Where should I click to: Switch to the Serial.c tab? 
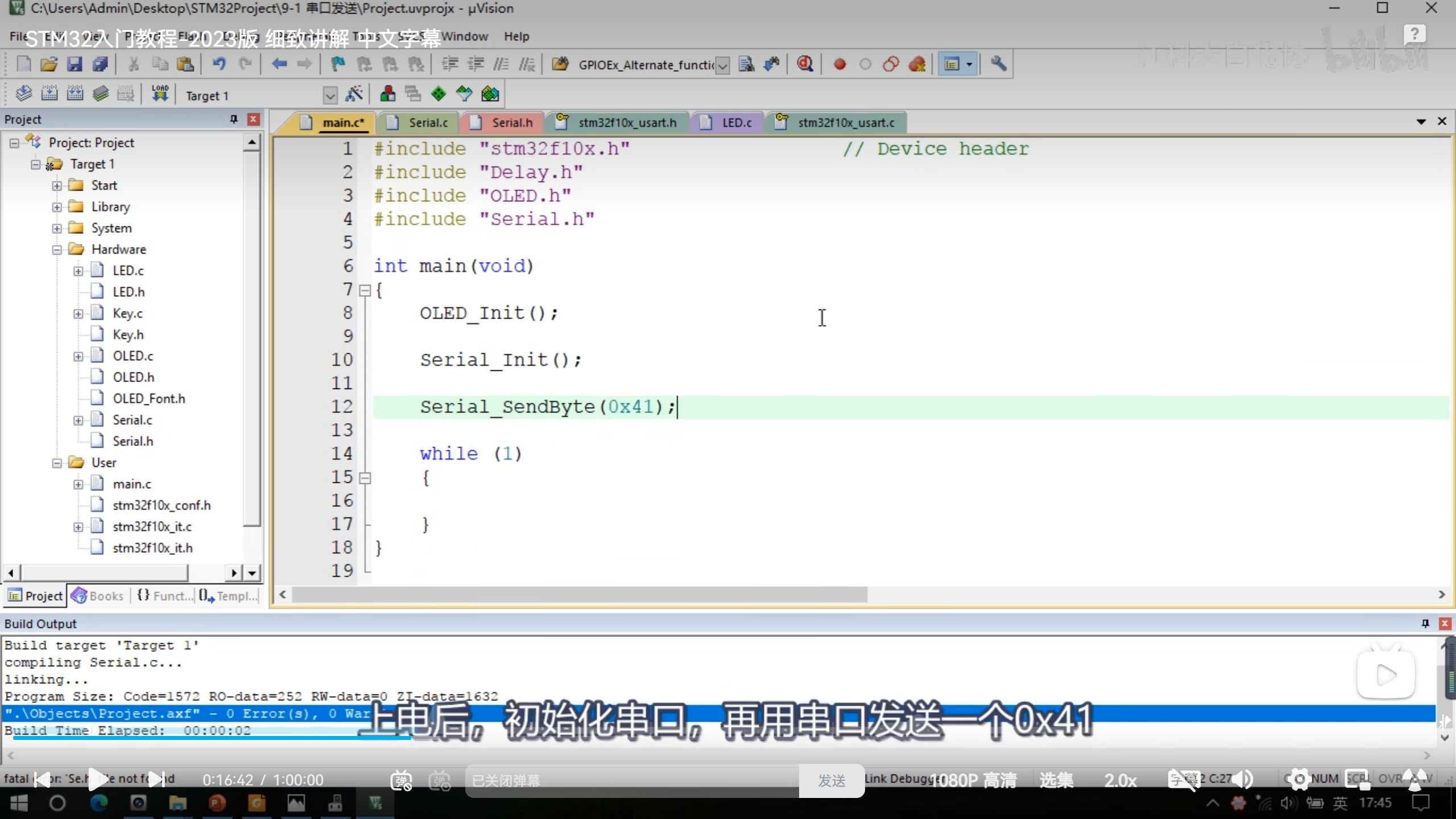[x=428, y=122]
